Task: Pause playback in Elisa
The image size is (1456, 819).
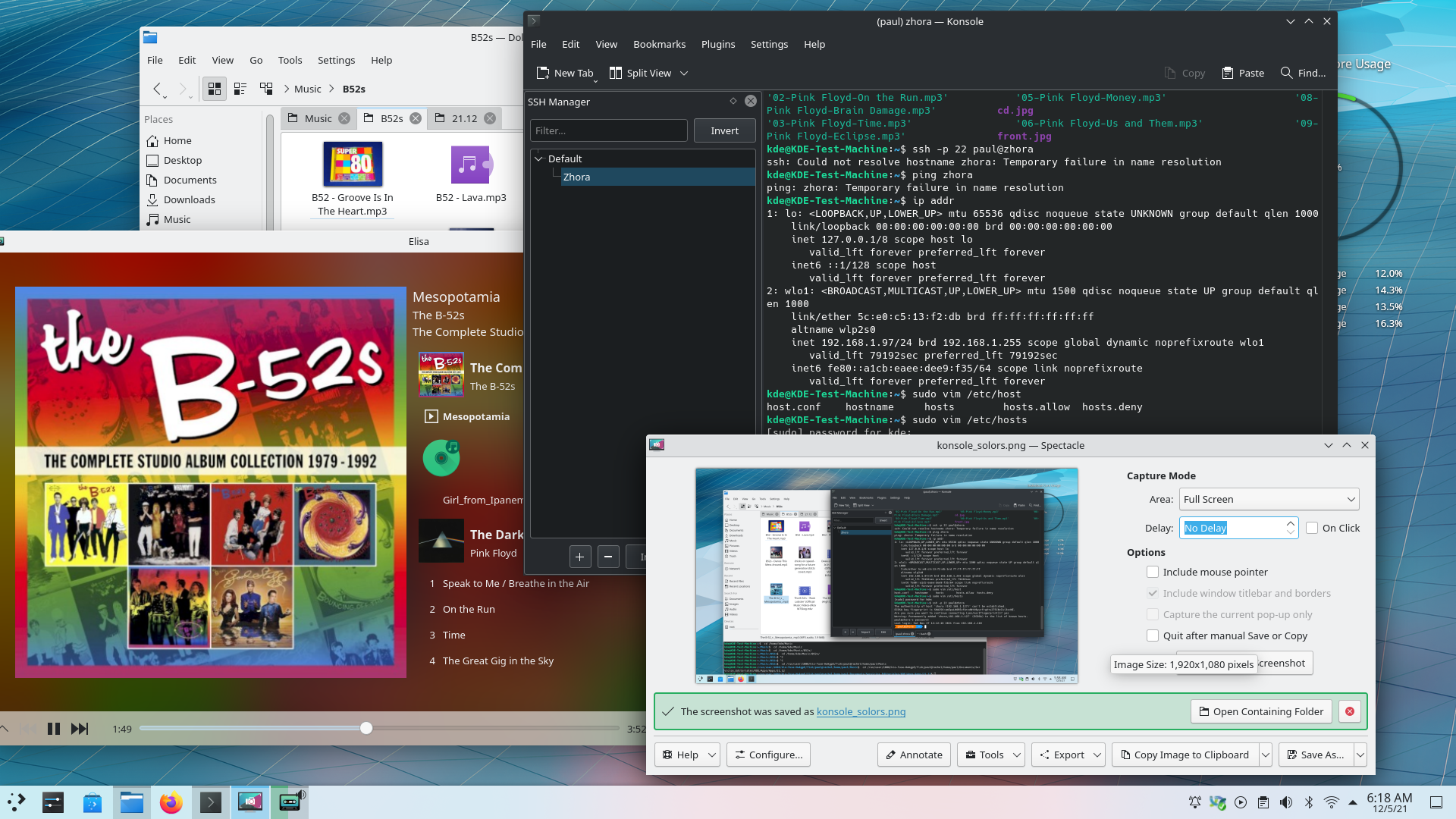Action: [53, 729]
